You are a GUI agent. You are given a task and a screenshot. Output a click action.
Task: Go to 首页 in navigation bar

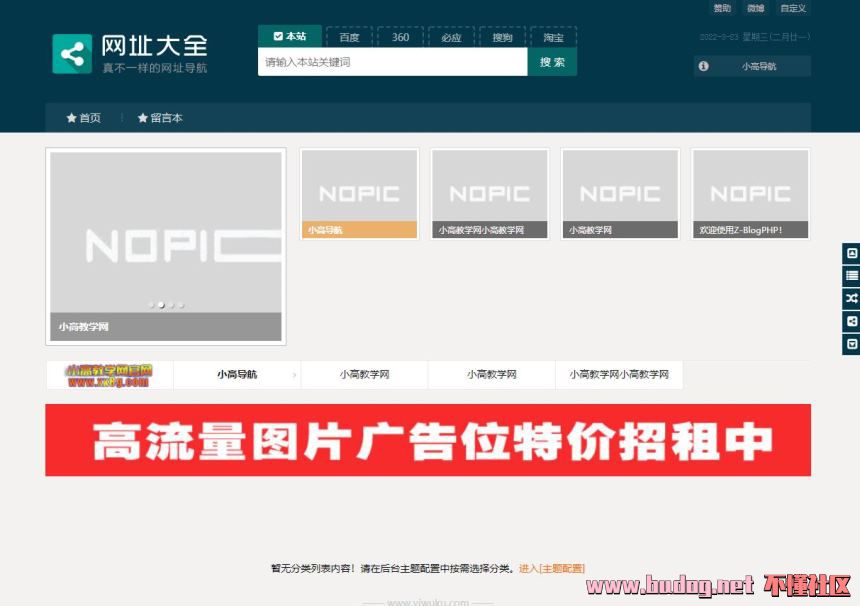(x=84, y=118)
